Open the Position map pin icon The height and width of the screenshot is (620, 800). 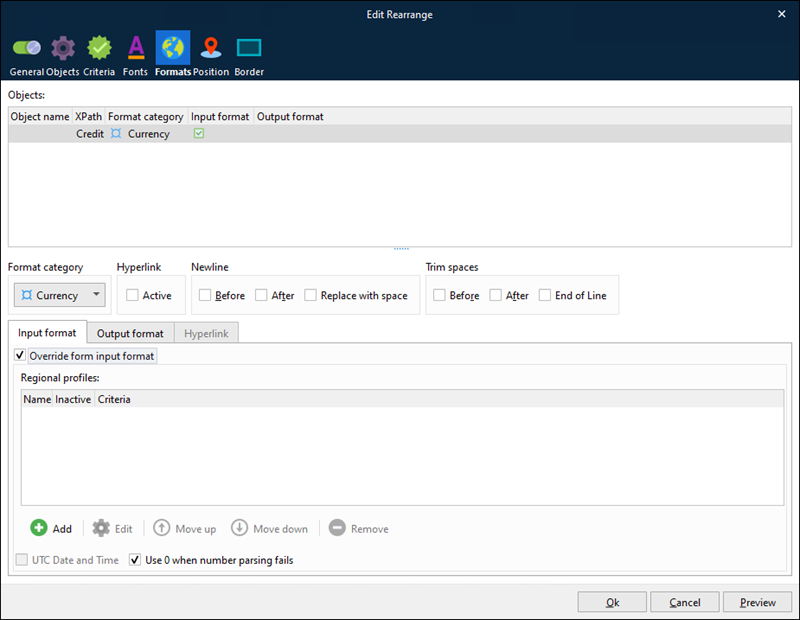tap(211, 47)
